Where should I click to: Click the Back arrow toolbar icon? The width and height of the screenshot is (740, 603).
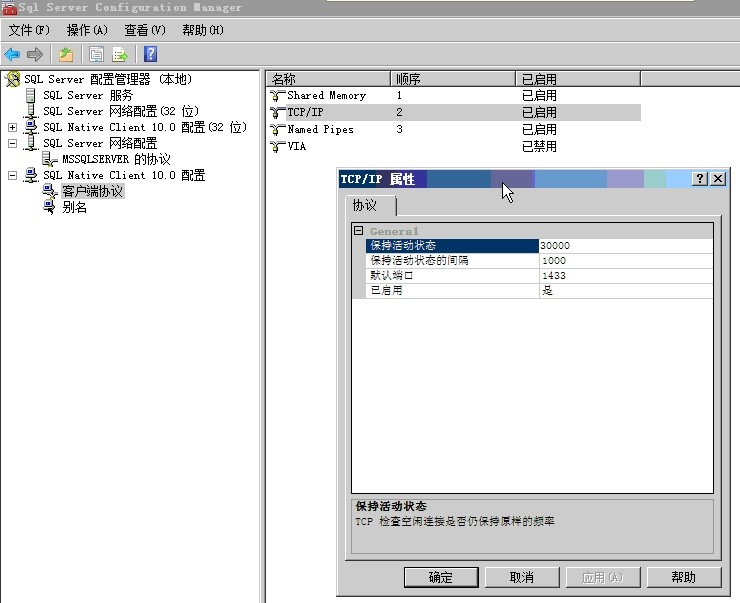(x=12, y=55)
